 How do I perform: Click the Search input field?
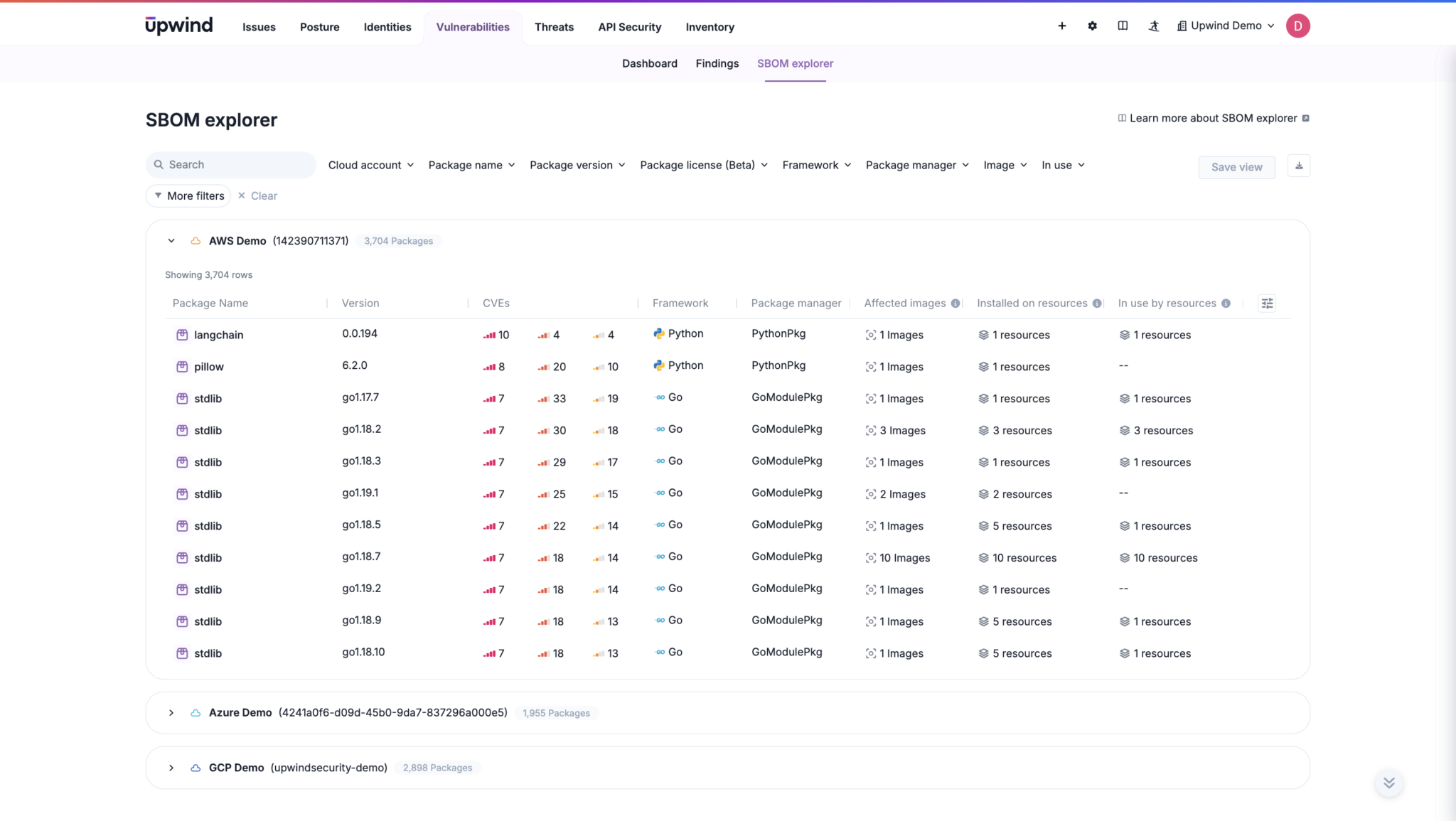click(230, 164)
